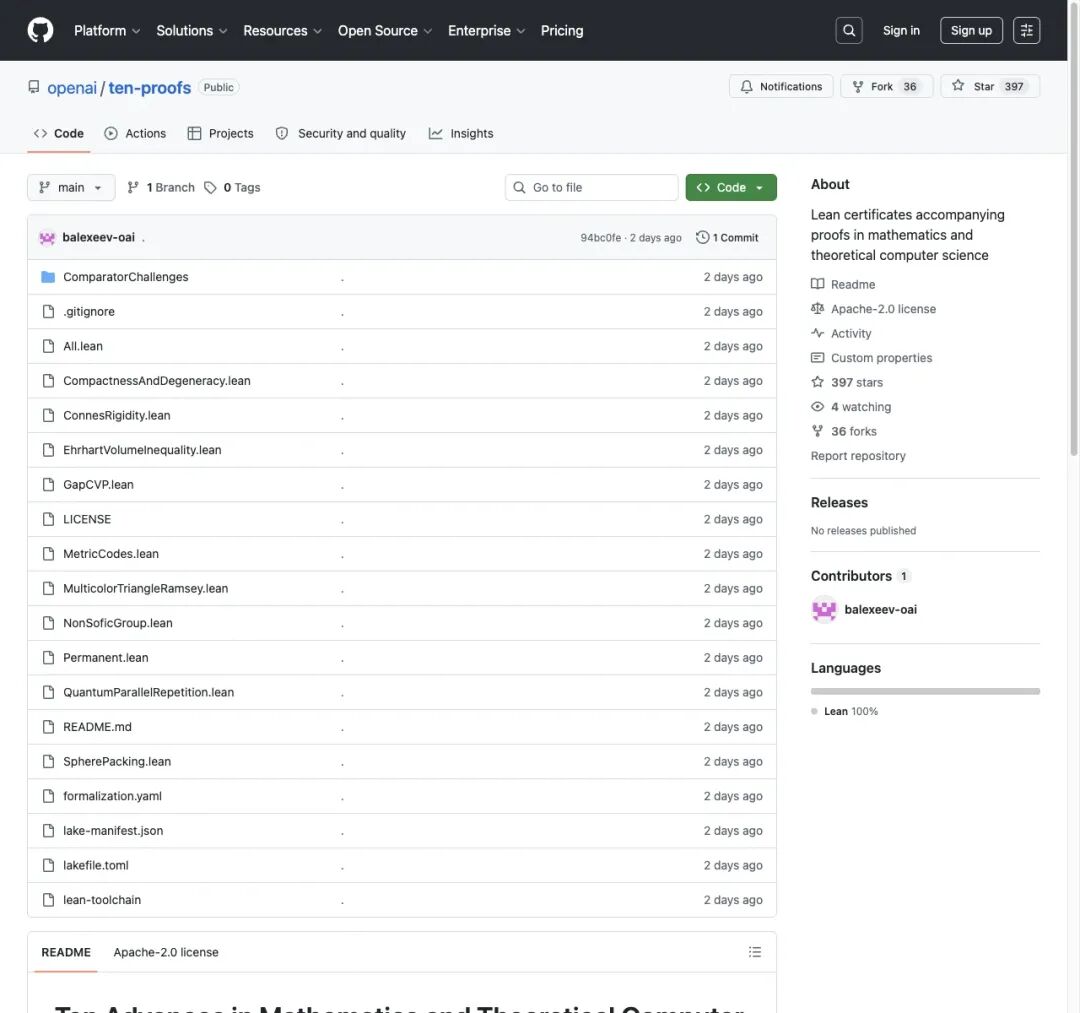
Task: Open the 1 Commit history link
Action: point(727,238)
